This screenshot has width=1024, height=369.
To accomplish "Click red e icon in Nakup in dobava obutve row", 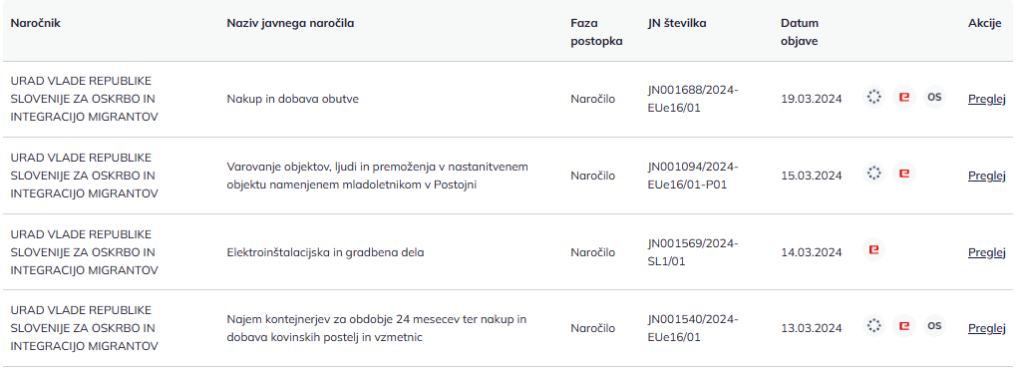I will 904,98.
